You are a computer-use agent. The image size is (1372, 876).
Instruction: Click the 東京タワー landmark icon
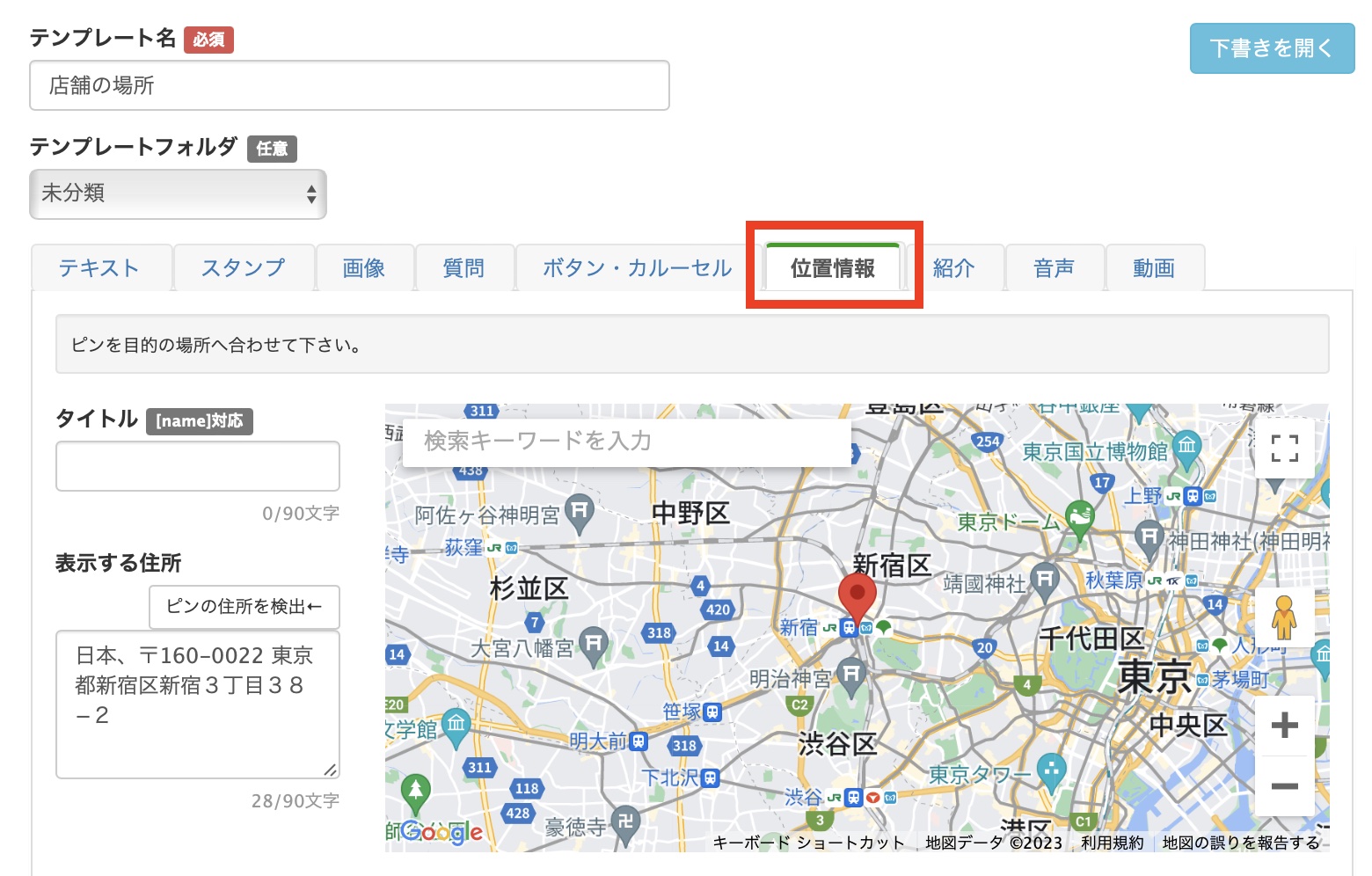click(x=1051, y=770)
